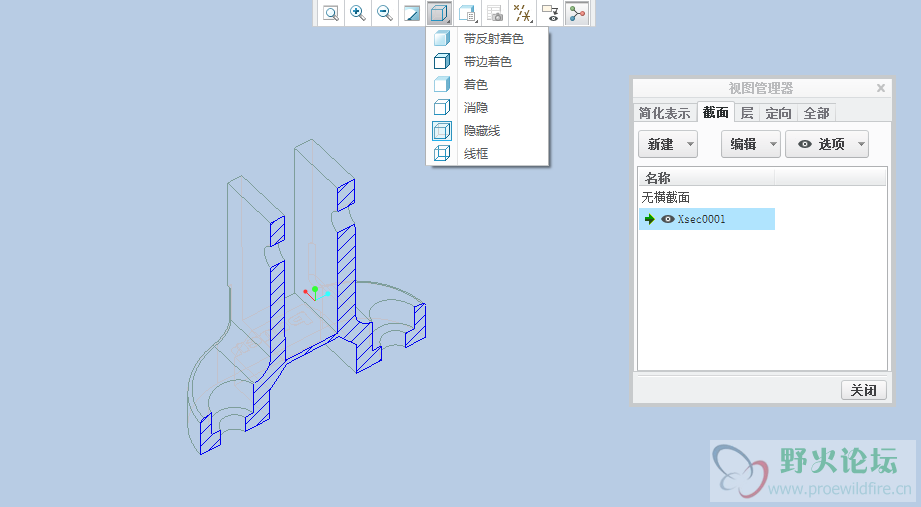921x507 pixels.
Task: Open the 选项 dropdown button
Action: point(827,144)
